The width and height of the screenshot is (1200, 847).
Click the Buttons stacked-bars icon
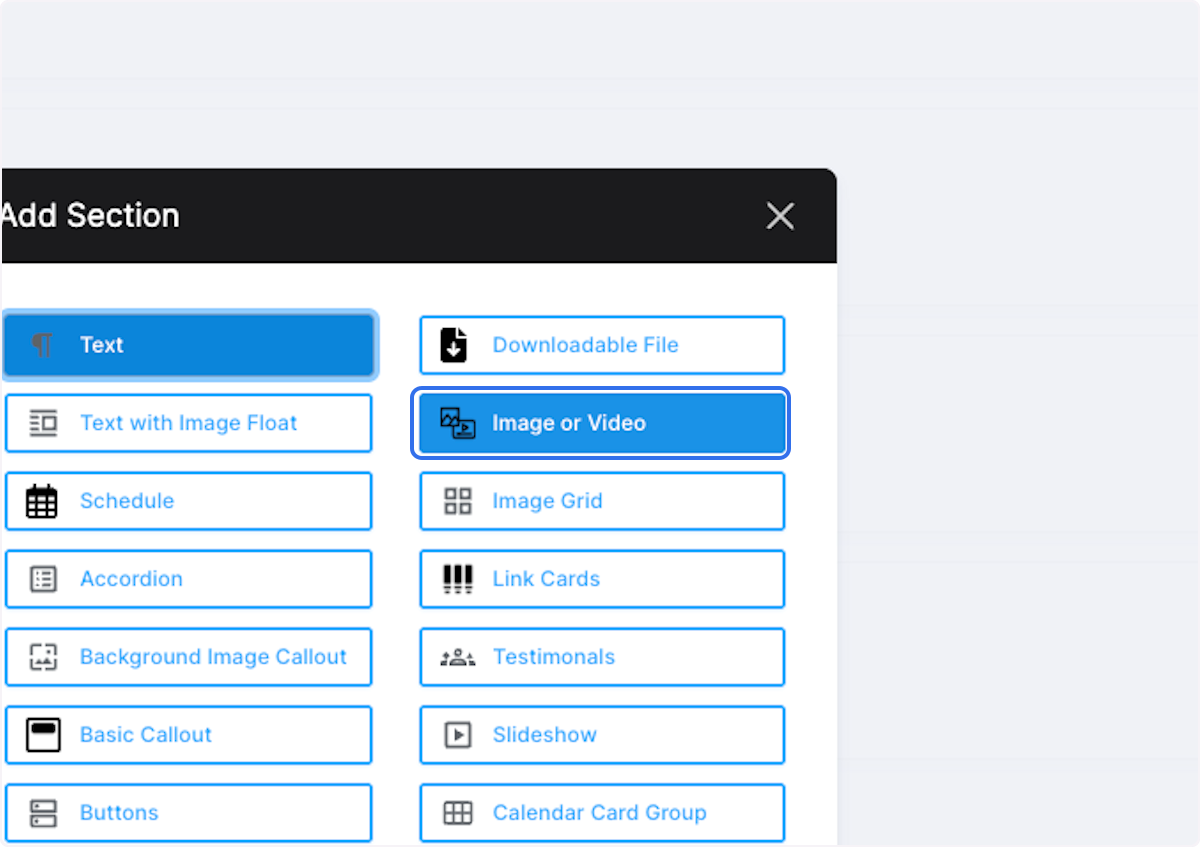[43, 813]
